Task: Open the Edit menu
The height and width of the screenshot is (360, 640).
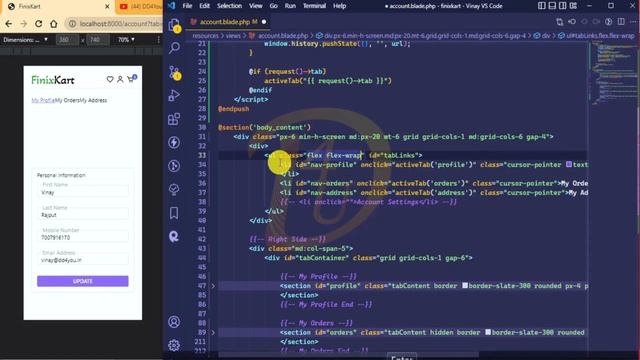Action: point(204,6)
